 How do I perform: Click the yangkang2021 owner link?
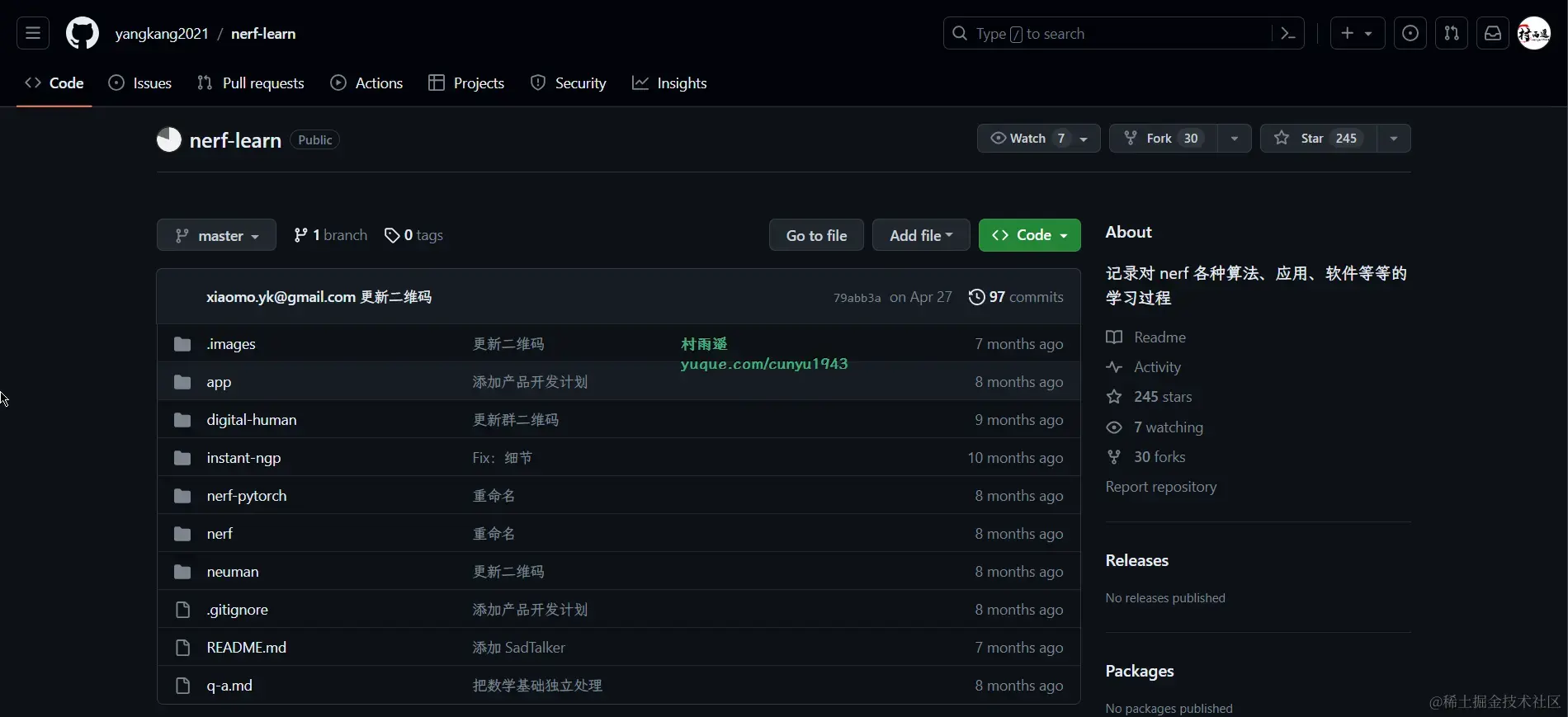[162, 34]
